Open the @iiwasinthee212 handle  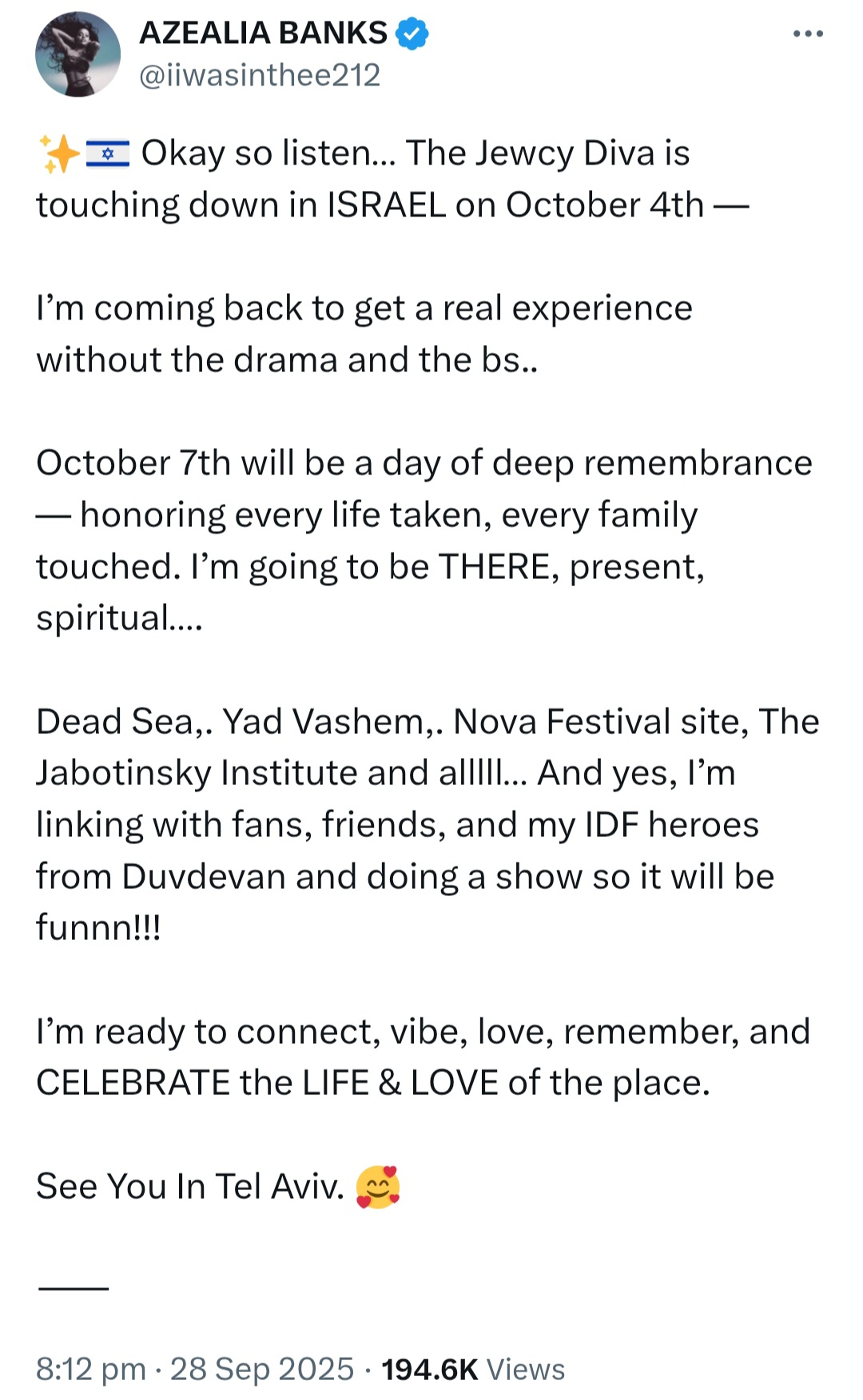point(260,75)
